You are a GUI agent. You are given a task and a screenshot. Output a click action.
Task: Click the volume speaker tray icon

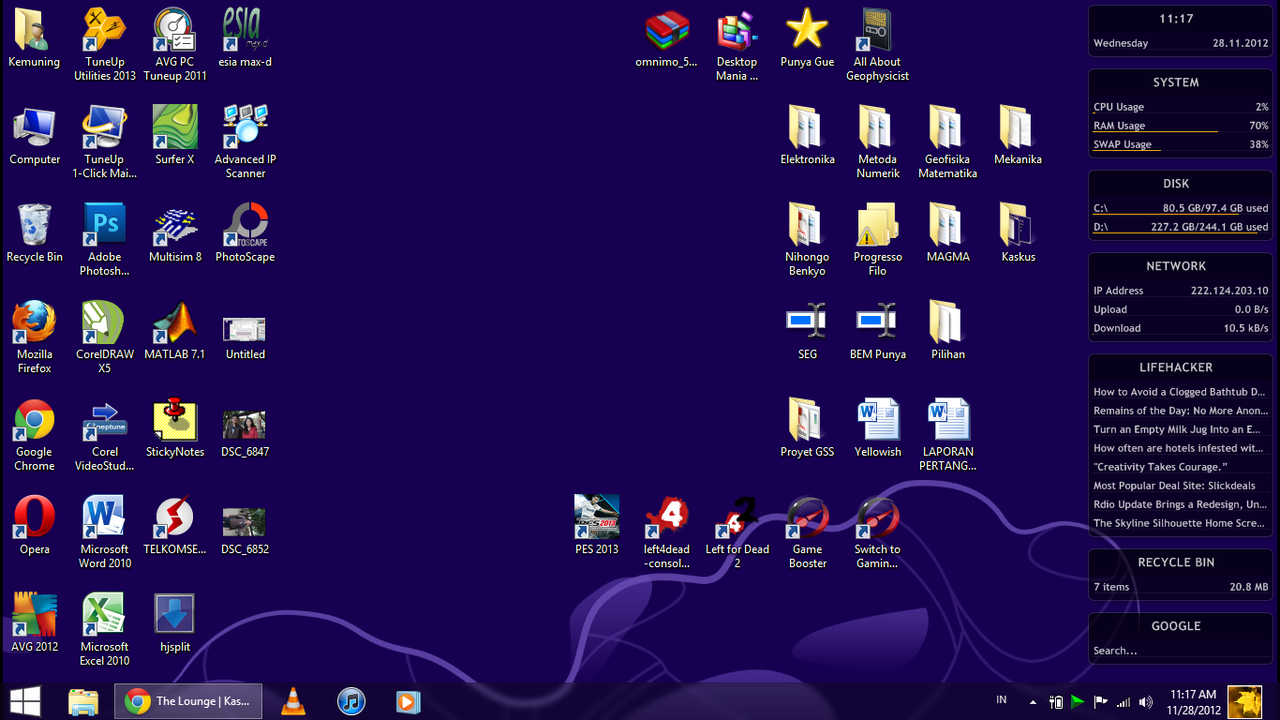tap(1146, 702)
